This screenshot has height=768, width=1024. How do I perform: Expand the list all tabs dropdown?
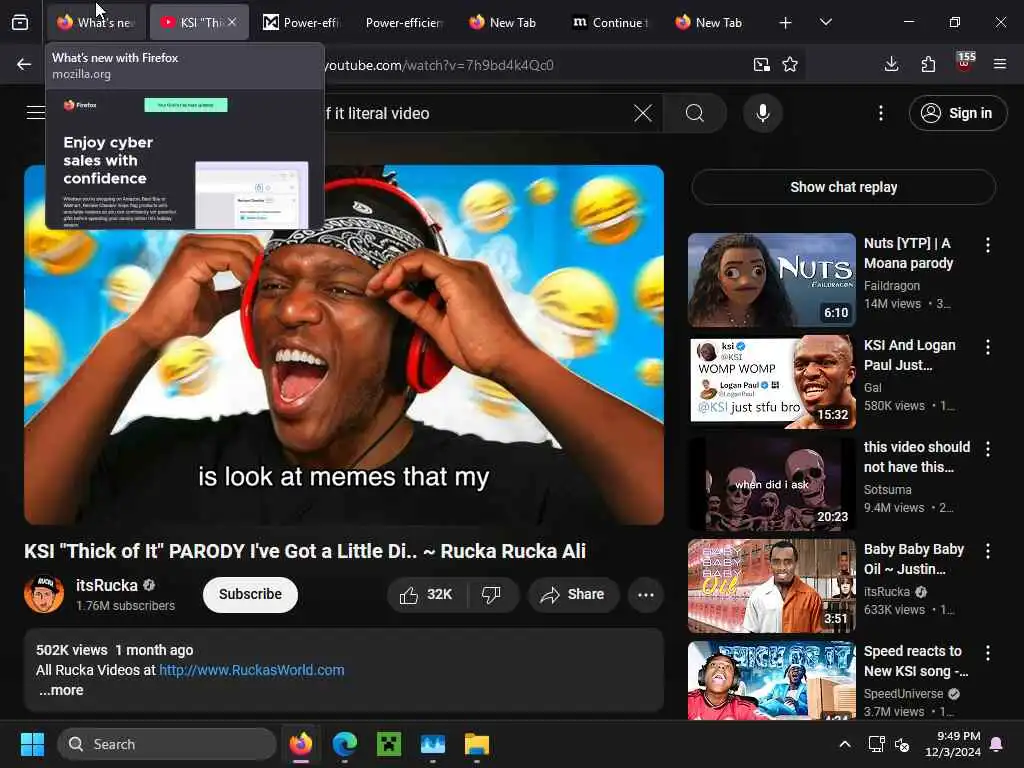[825, 23]
